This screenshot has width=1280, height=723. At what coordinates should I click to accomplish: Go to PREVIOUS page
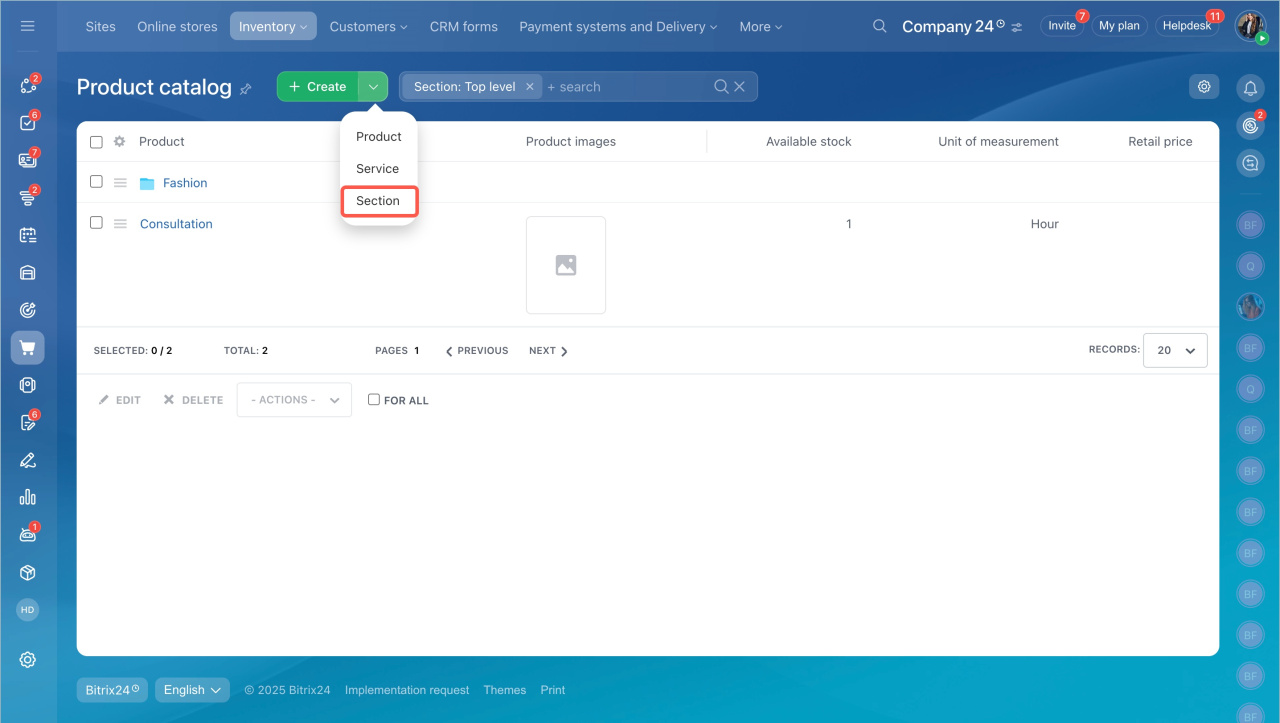tap(477, 351)
